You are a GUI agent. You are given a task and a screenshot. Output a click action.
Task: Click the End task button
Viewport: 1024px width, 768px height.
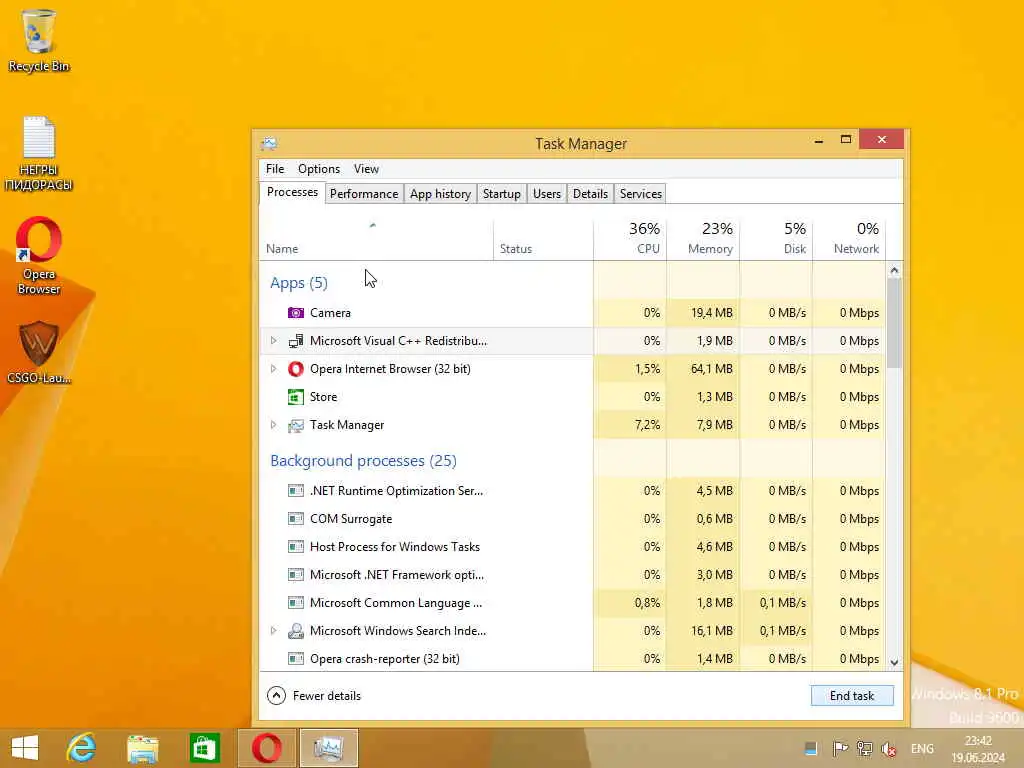click(x=852, y=696)
